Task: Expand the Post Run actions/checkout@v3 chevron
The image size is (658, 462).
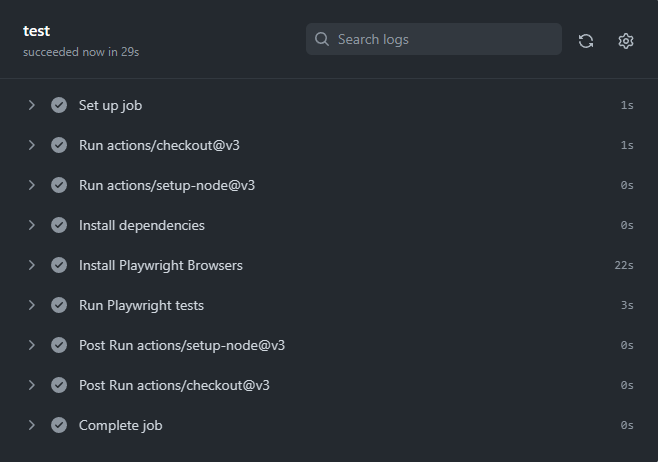Action: point(31,385)
